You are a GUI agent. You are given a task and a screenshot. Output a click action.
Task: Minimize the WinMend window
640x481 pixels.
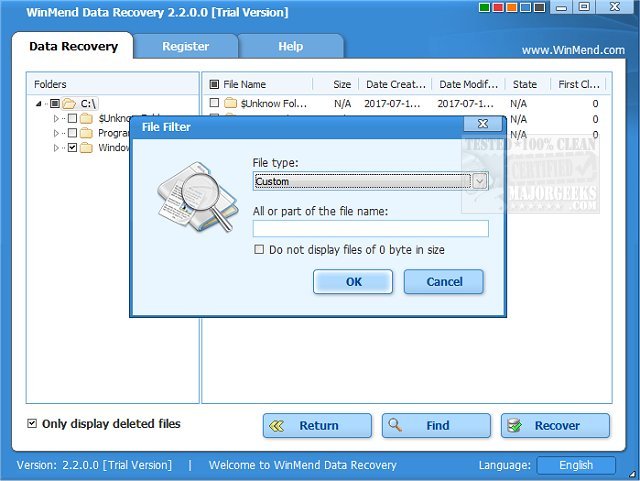(561, 7)
